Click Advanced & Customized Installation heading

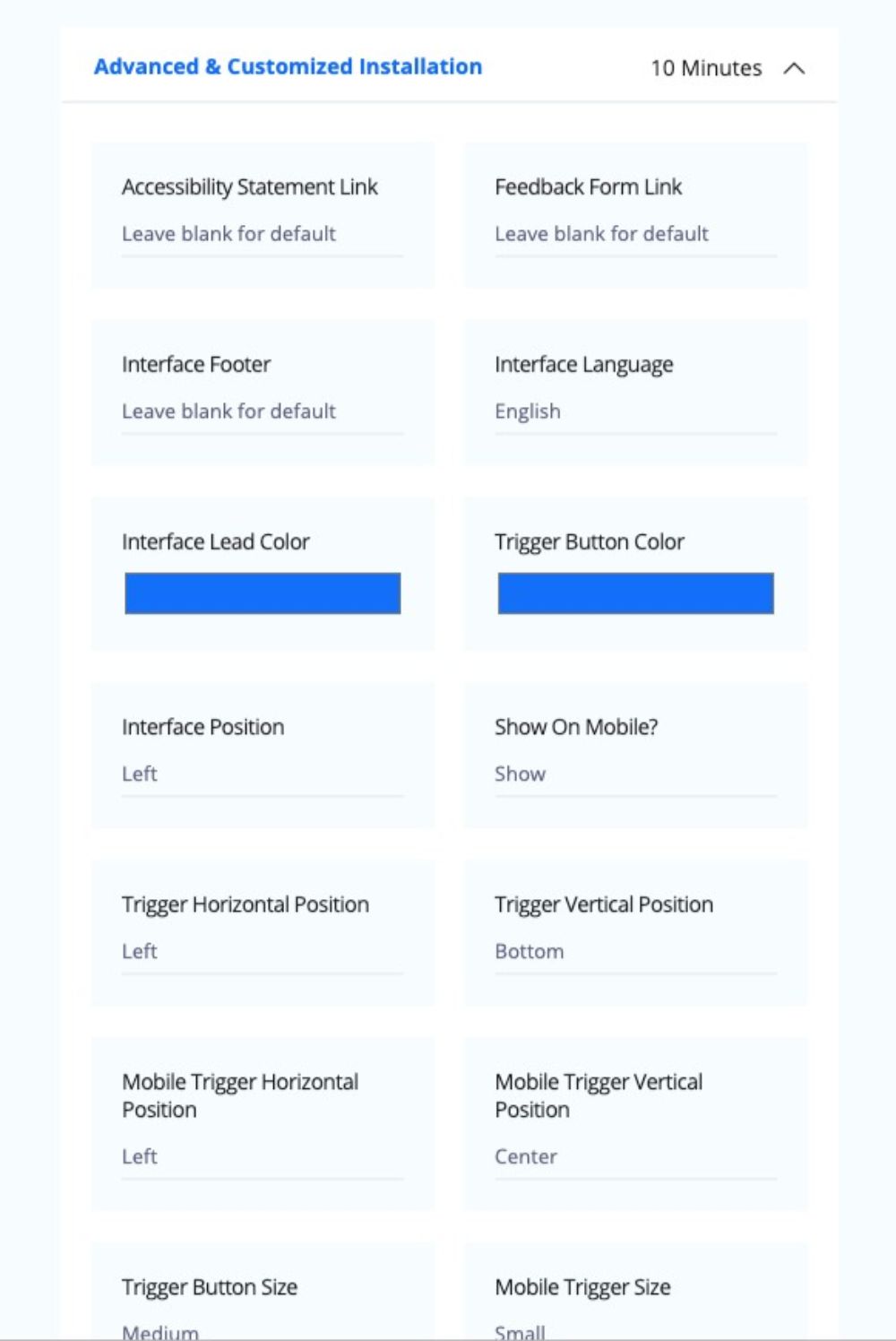288,66
